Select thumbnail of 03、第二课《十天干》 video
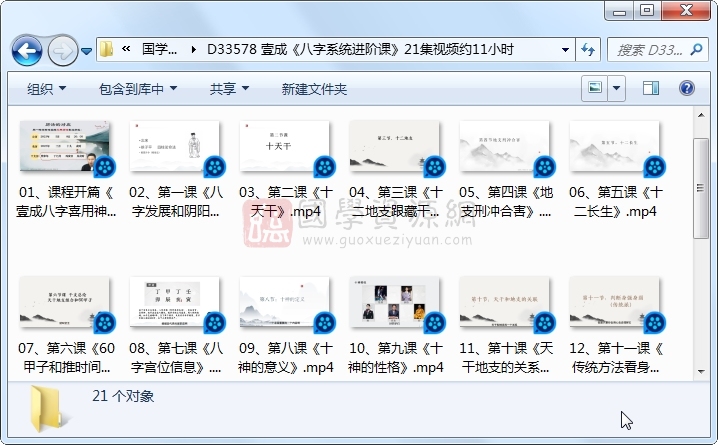The width and height of the screenshot is (718, 445). pyautogui.click(x=284, y=146)
